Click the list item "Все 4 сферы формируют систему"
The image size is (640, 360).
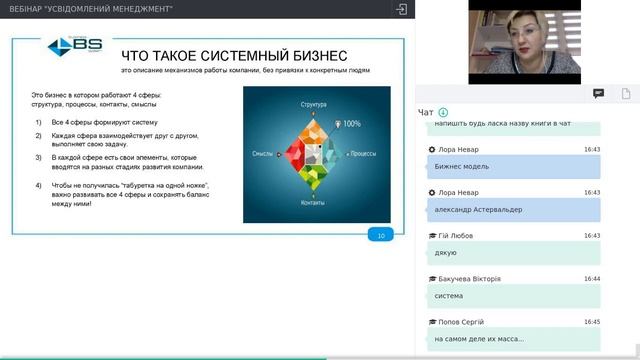(x=104, y=122)
